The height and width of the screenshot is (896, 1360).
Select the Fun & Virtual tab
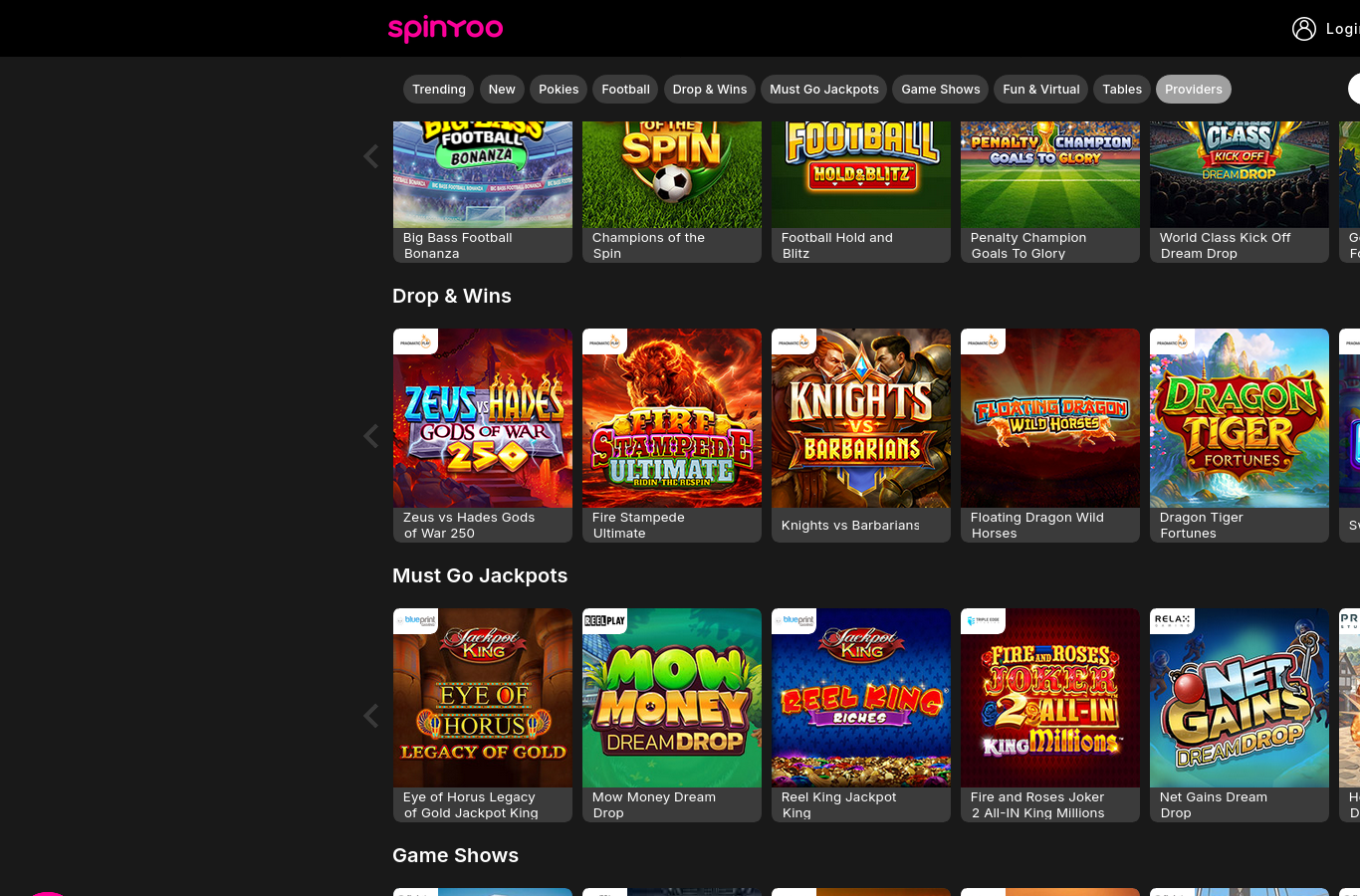1041,90
